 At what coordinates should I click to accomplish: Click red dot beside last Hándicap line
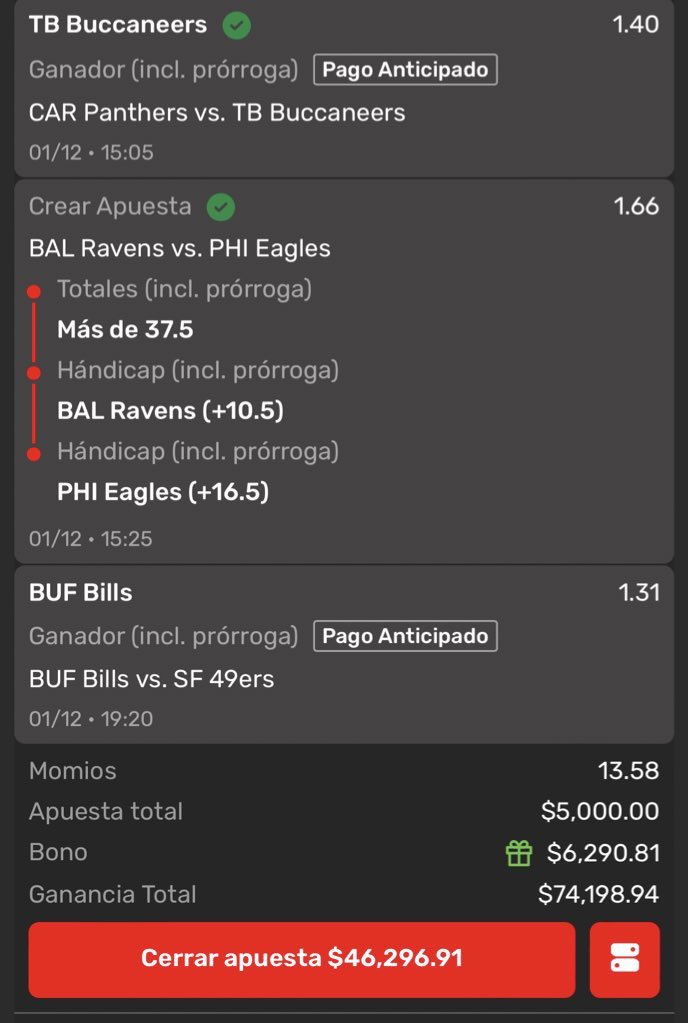(x=34, y=453)
